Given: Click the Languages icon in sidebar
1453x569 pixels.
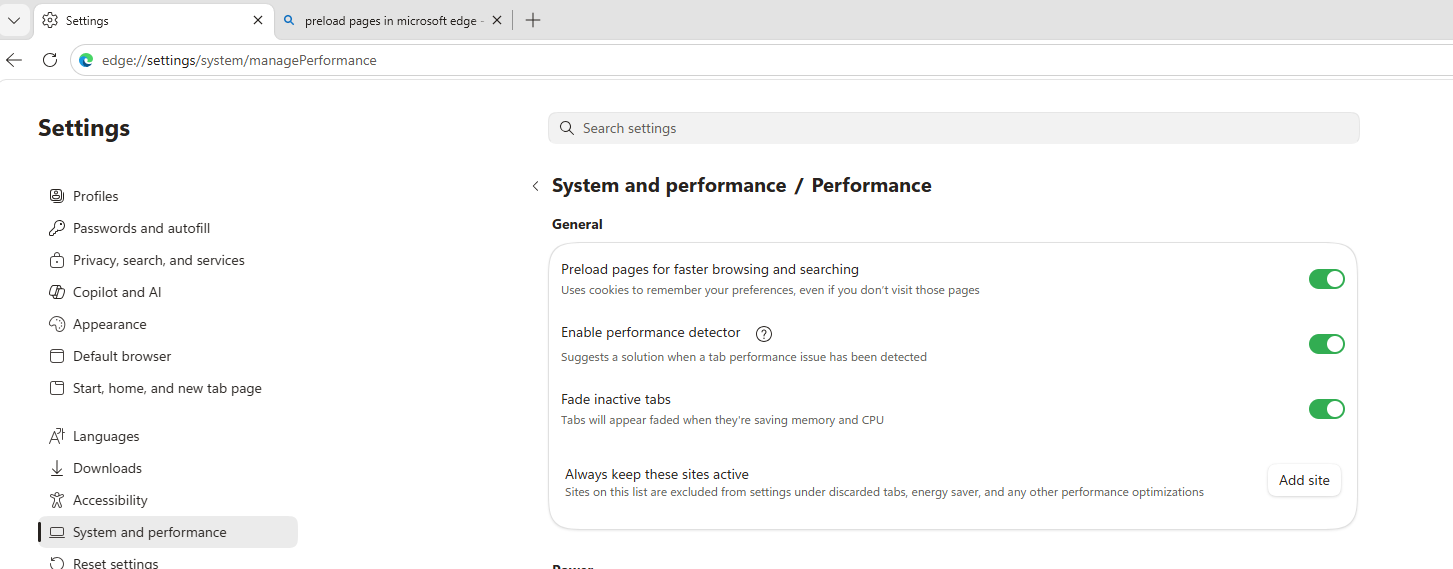Looking at the screenshot, I should [x=57, y=436].
